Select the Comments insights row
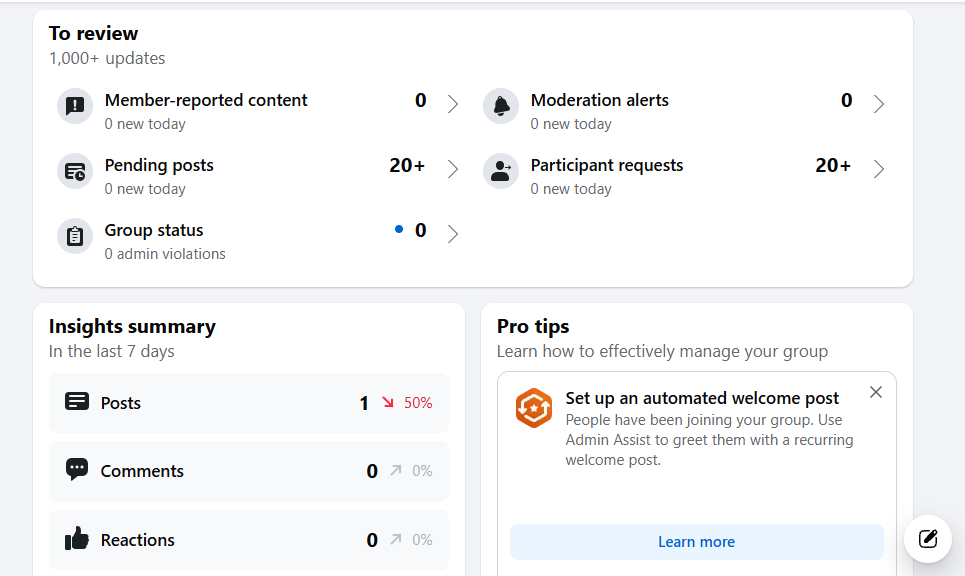Viewport: 965px width, 576px height. point(249,471)
